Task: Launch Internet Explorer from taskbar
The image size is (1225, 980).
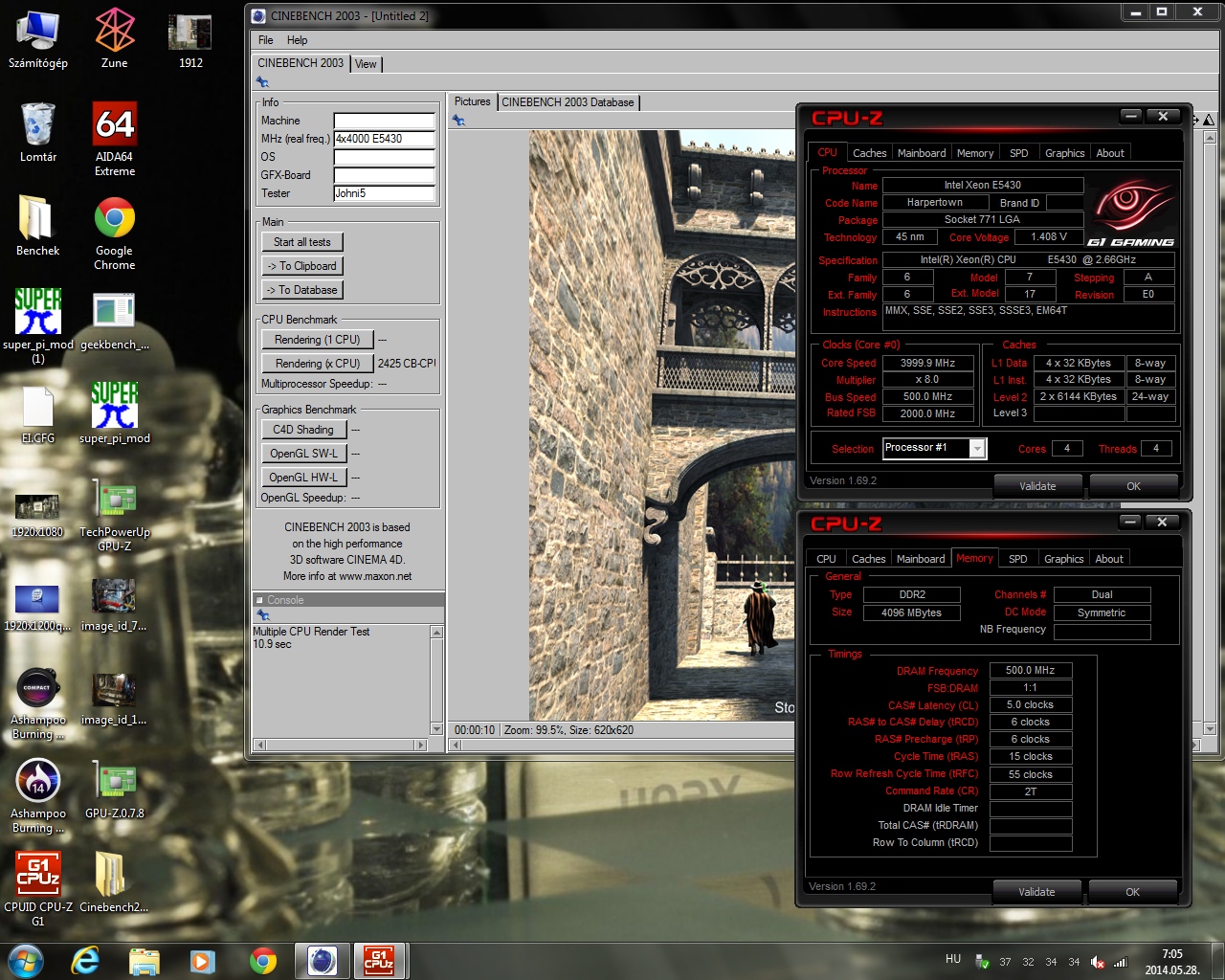Action: pos(85,961)
